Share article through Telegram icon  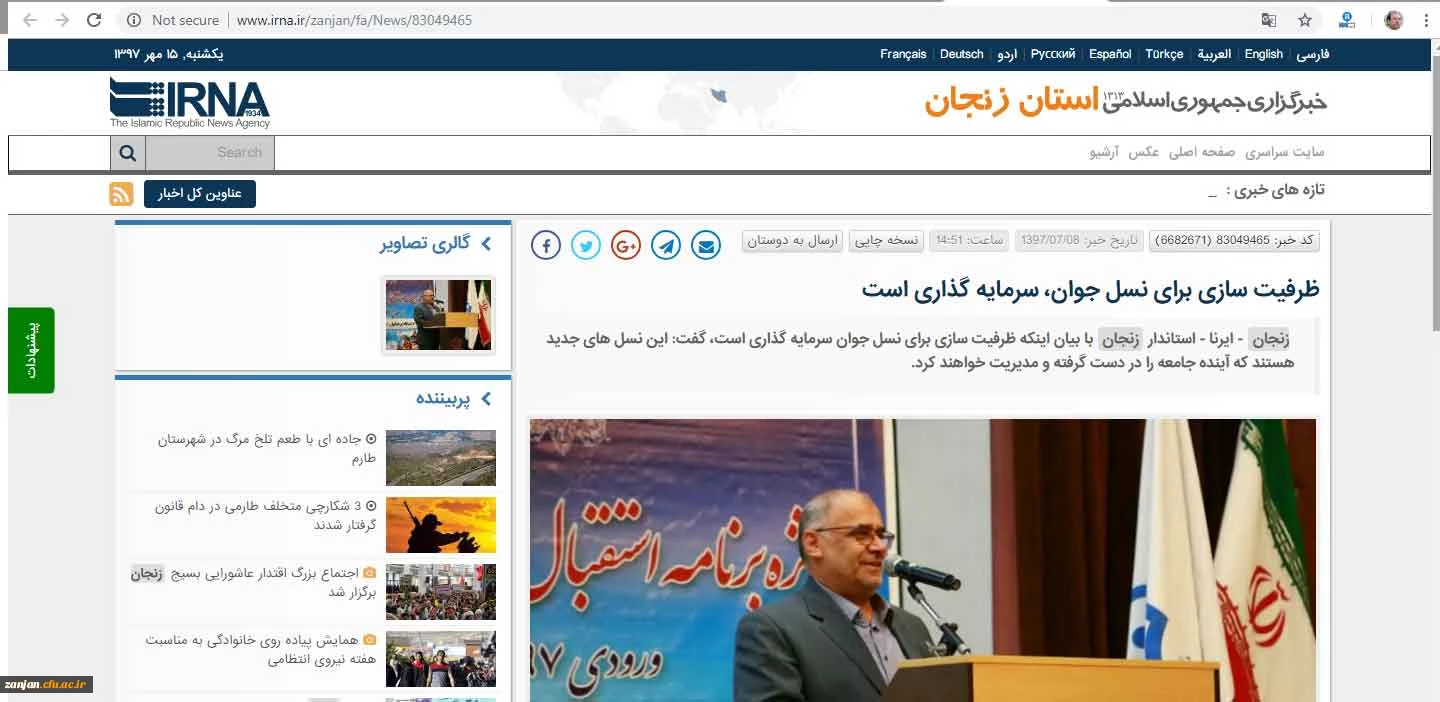click(x=666, y=245)
